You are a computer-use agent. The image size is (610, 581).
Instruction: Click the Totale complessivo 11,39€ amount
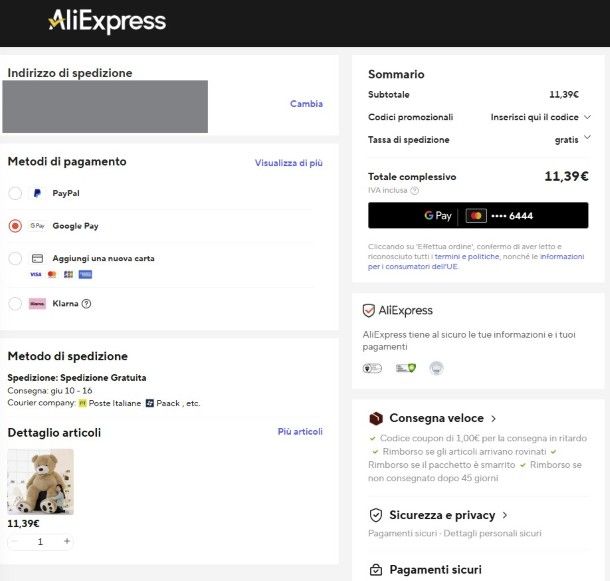(566, 176)
